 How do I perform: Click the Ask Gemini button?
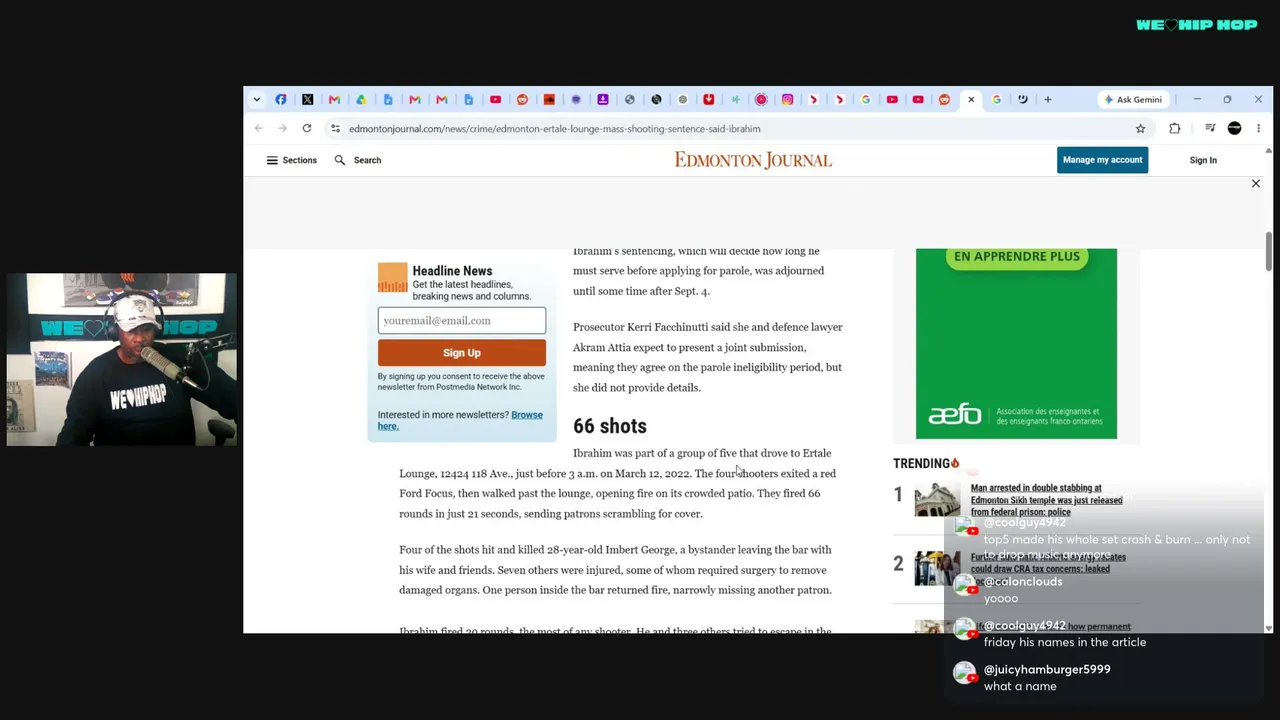pos(1133,100)
